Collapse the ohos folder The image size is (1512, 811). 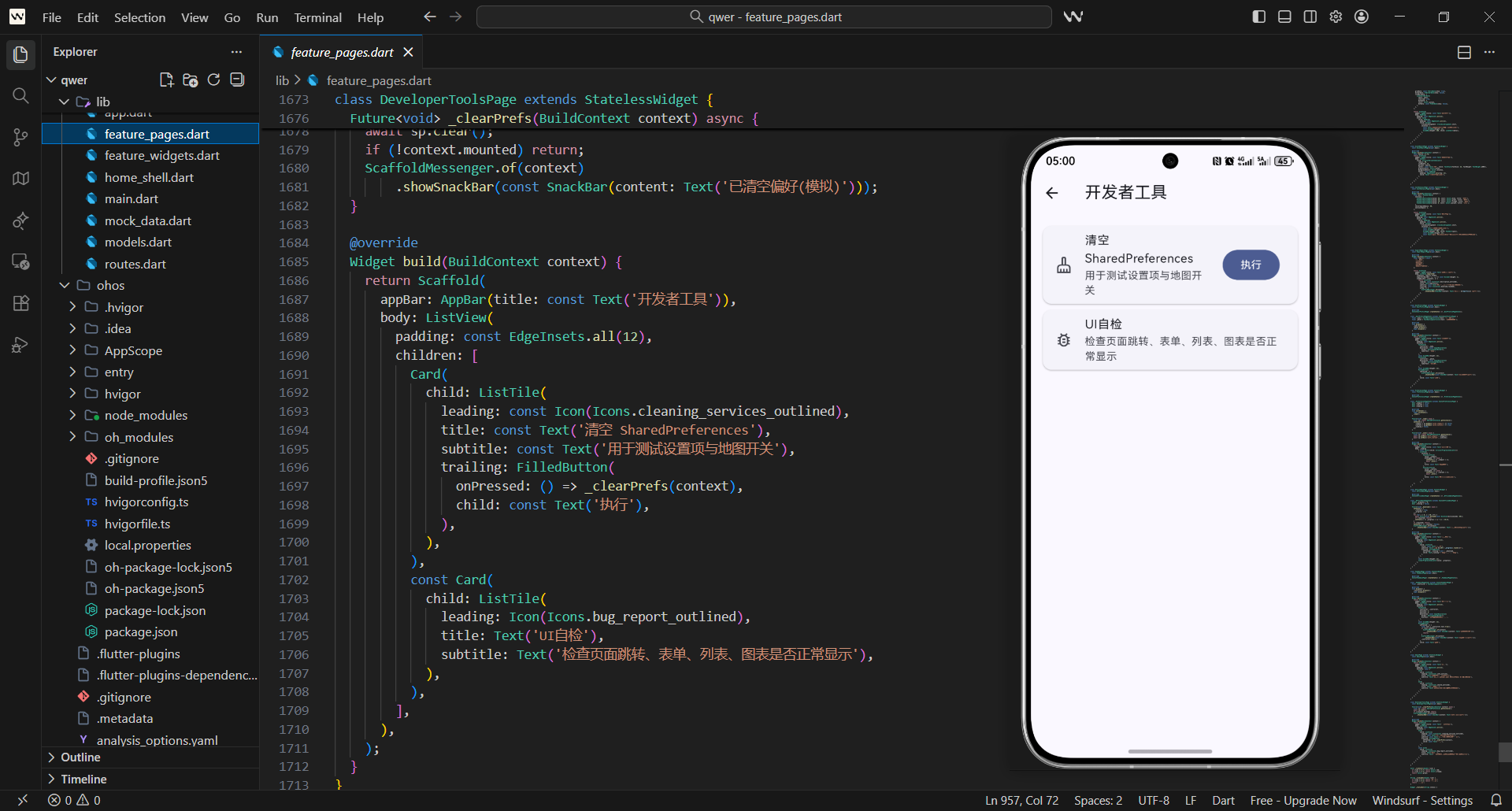[x=65, y=285]
